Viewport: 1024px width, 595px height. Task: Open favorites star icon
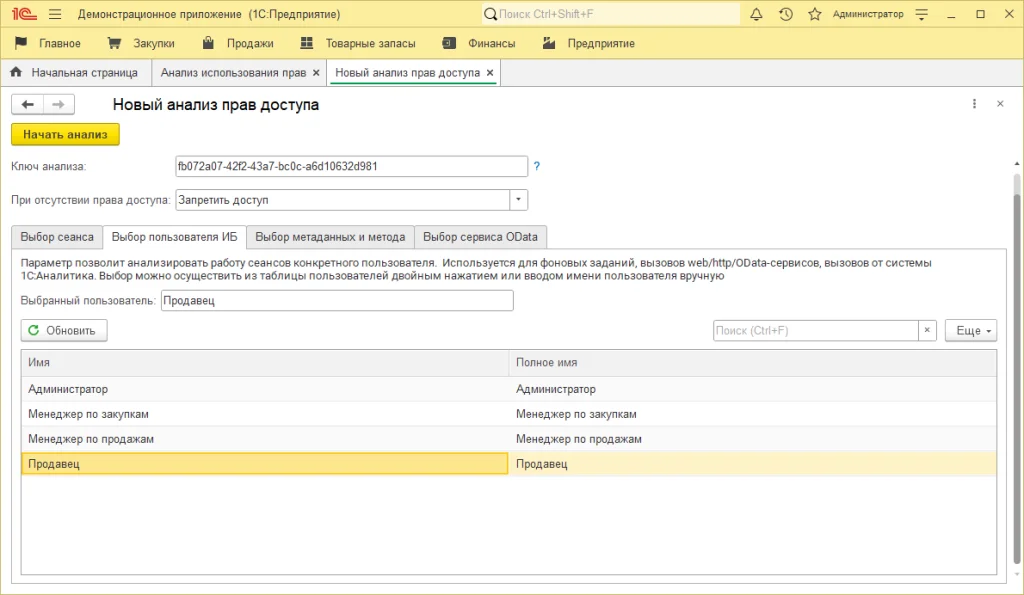[x=814, y=14]
